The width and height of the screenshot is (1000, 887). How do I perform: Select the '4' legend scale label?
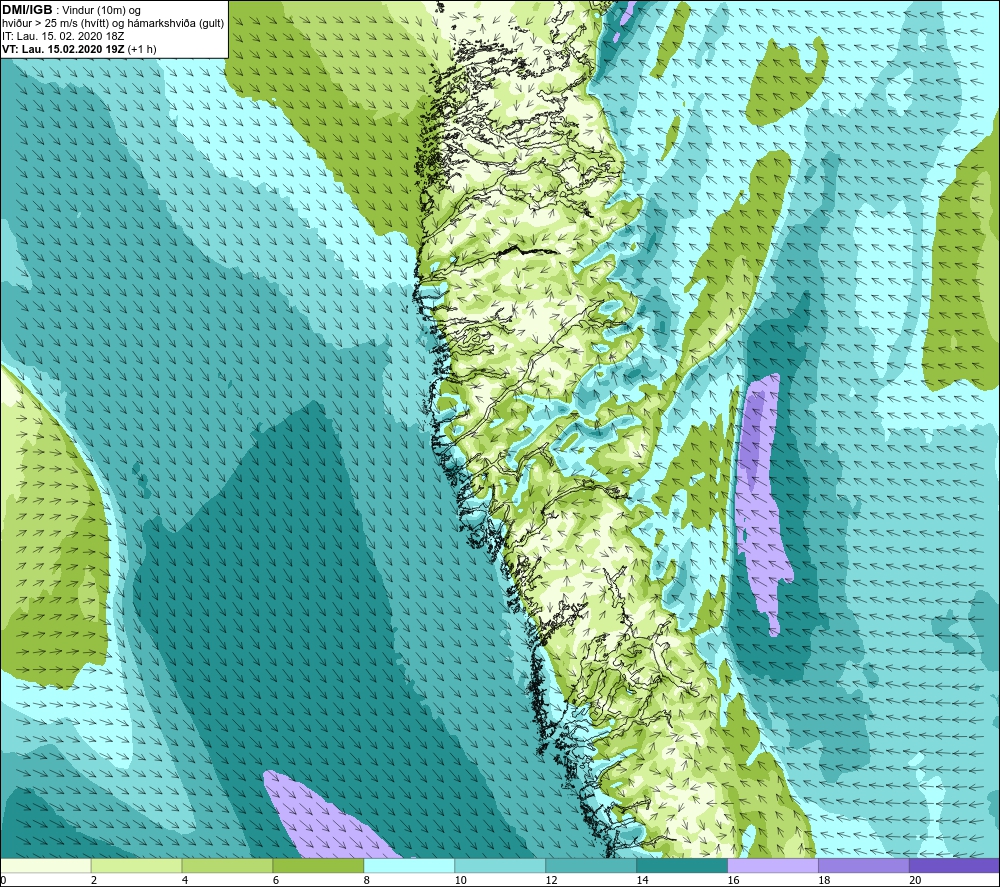click(x=185, y=880)
